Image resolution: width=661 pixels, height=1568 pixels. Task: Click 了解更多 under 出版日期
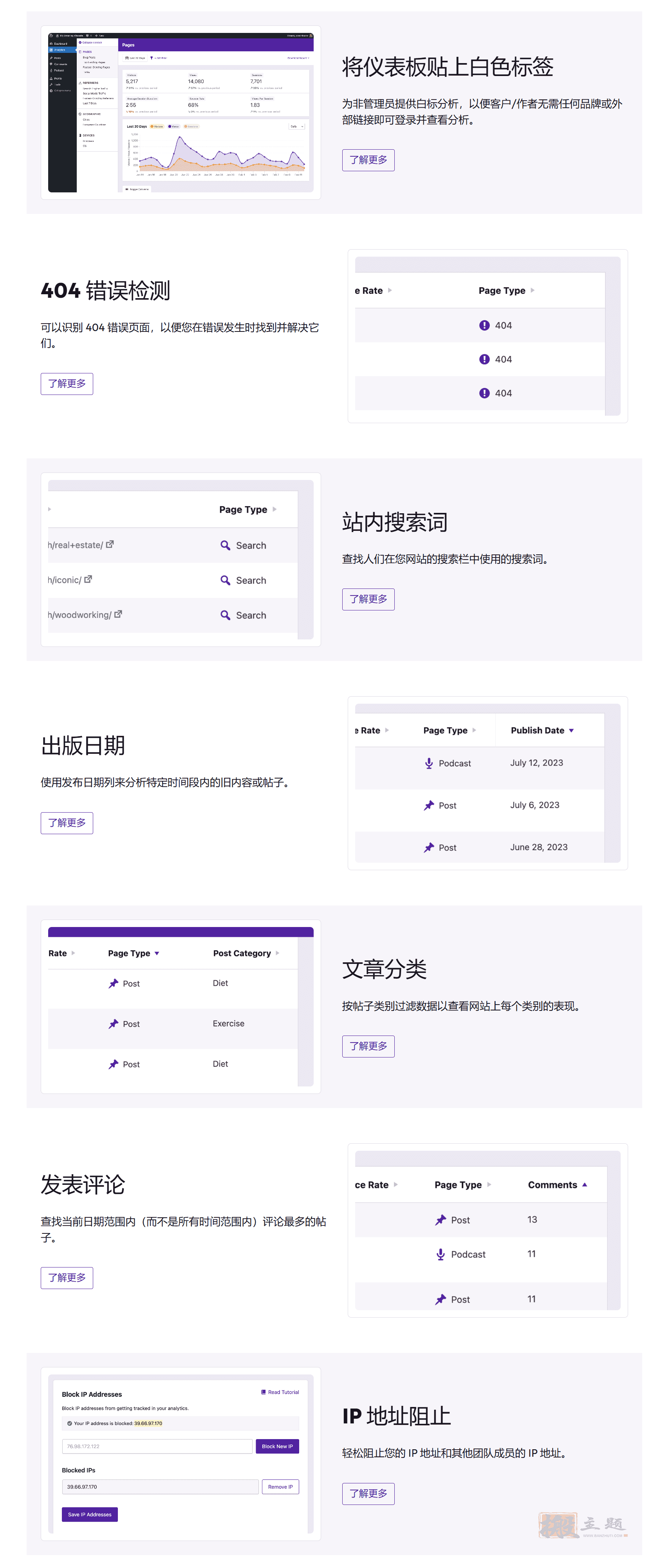point(67,823)
